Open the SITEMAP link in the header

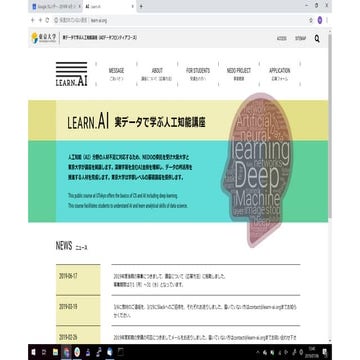[300, 38]
